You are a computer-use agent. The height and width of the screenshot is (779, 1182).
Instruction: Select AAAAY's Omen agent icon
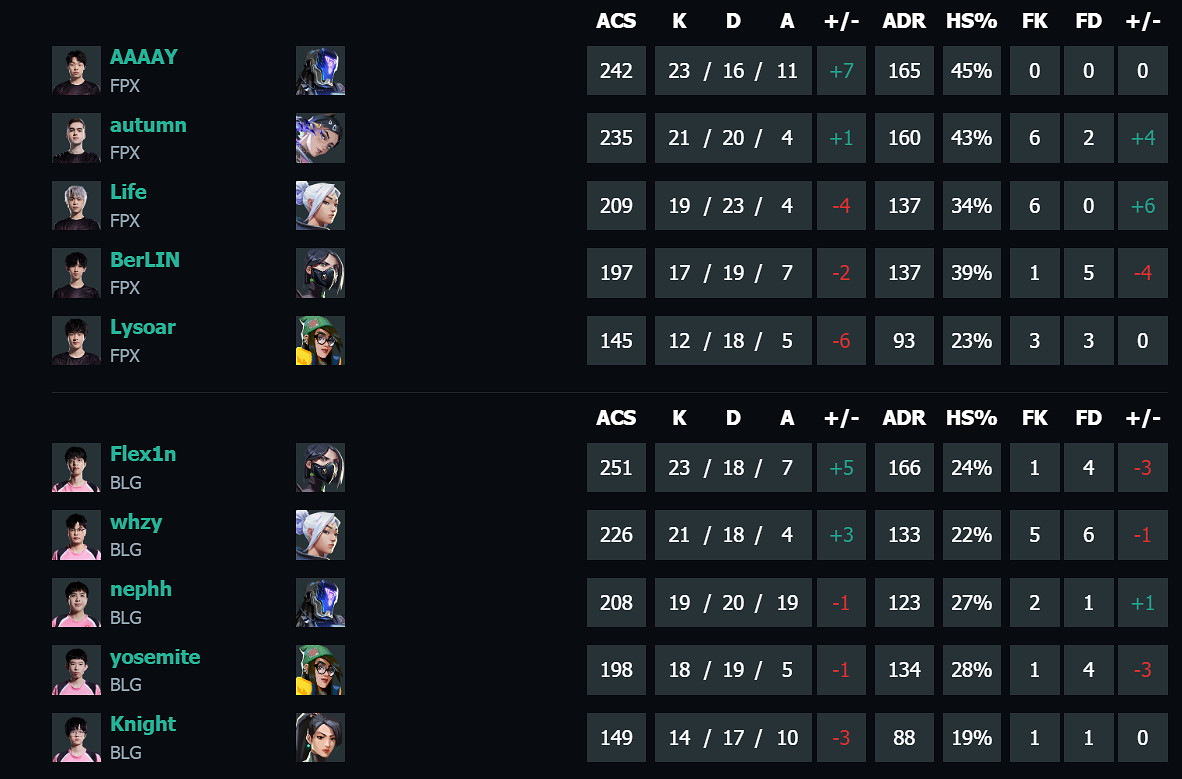(320, 70)
